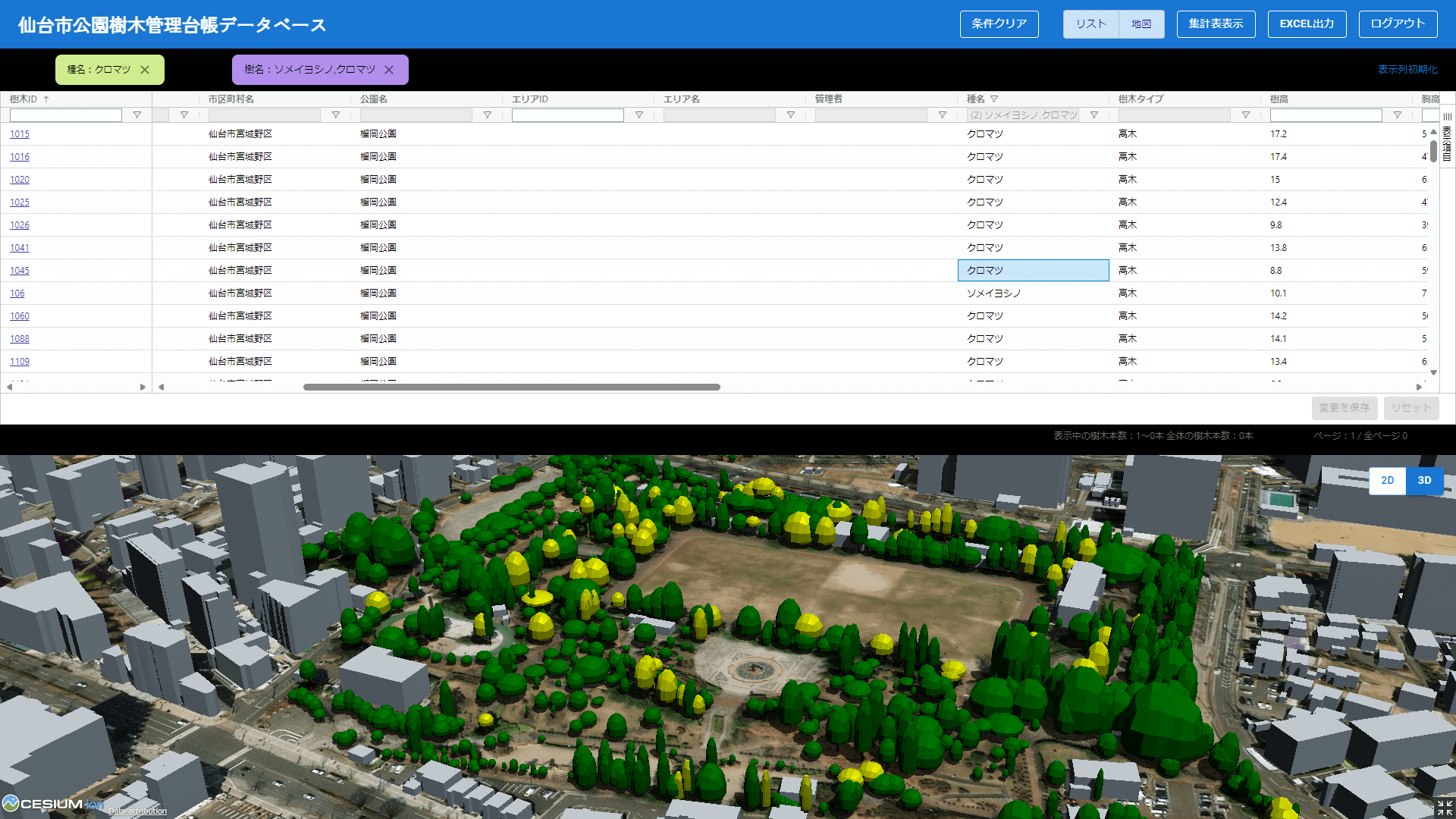Screen dimensions: 1456x819
Task: Open filter funnel for 樹木タイプ column
Action: tap(1246, 115)
